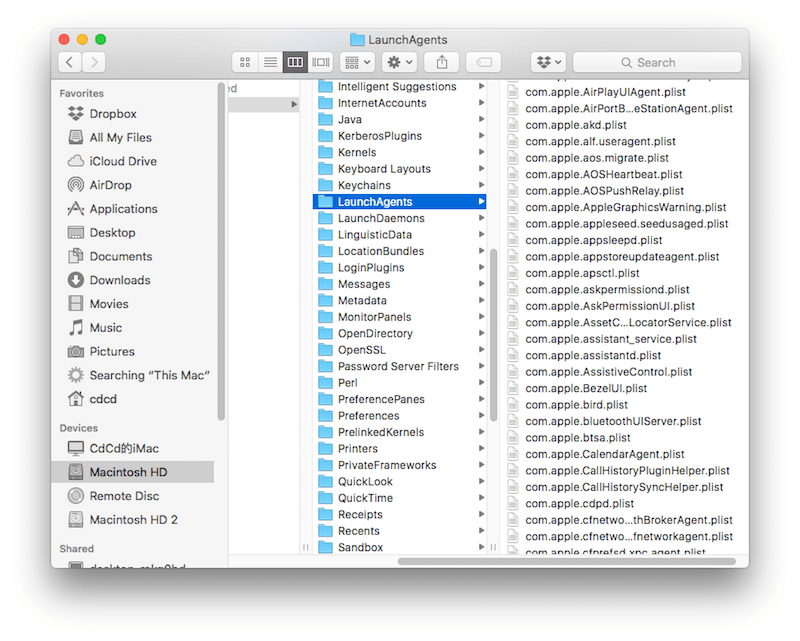Open iCloud Drive from sidebar
Screen dimensions: 800x641
point(133,161)
